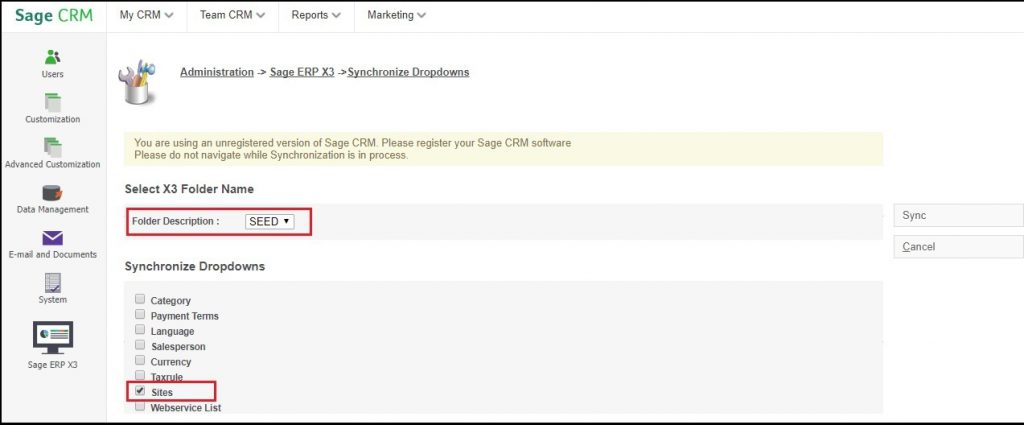Click the Sage ERP X3 sidebar label
The image size is (1024, 425).
point(52,365)
